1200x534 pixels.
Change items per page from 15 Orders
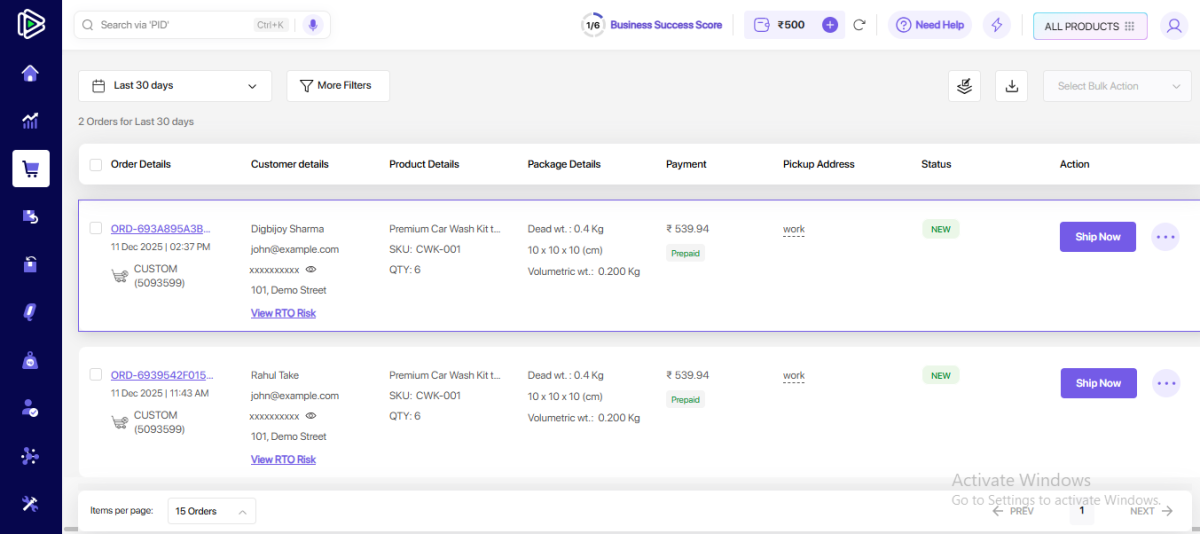[211, 511]
